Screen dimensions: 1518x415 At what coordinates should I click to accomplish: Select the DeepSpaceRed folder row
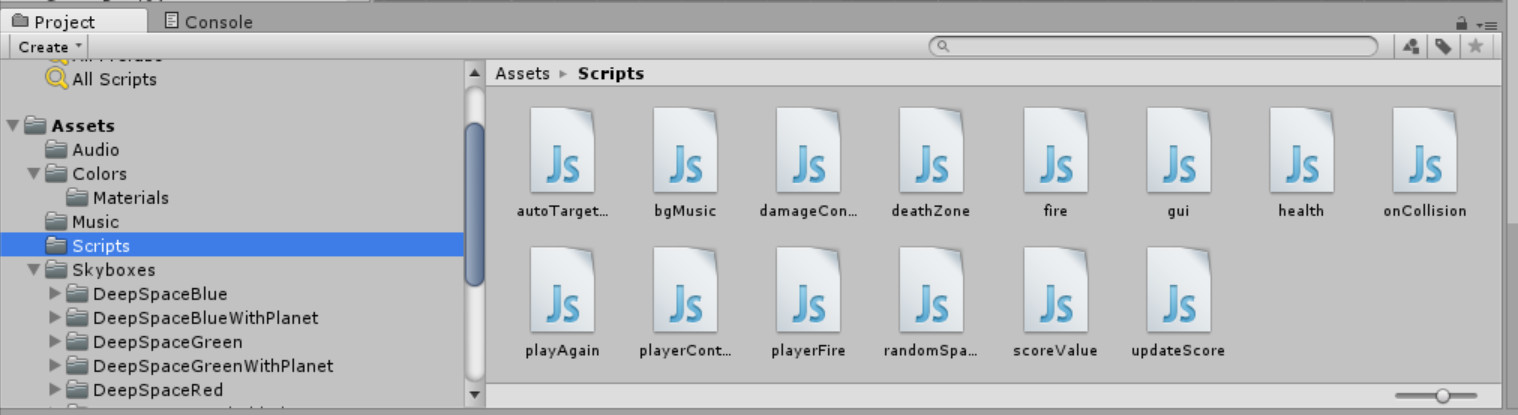(145, 390)
